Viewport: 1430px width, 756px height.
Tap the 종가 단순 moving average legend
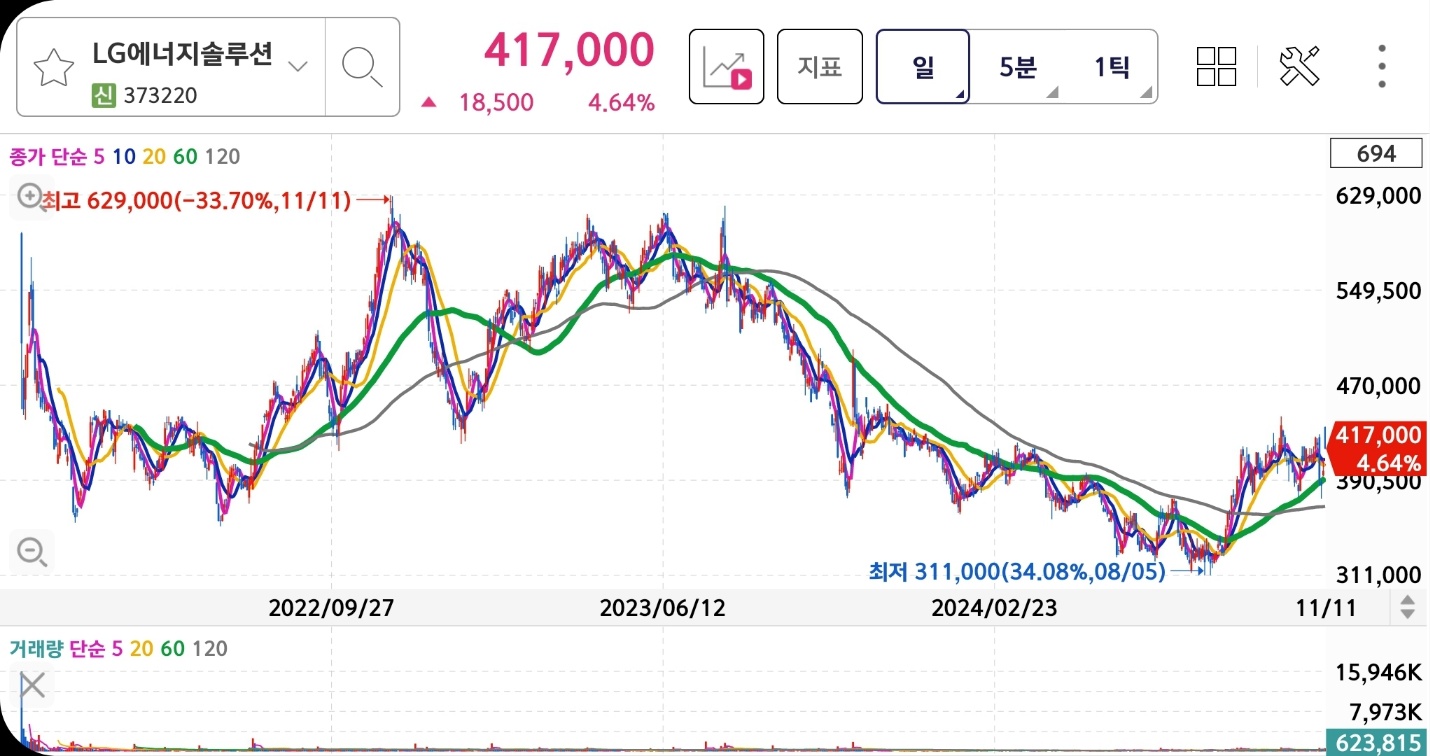pyautogui.click(x=49, y=156)
